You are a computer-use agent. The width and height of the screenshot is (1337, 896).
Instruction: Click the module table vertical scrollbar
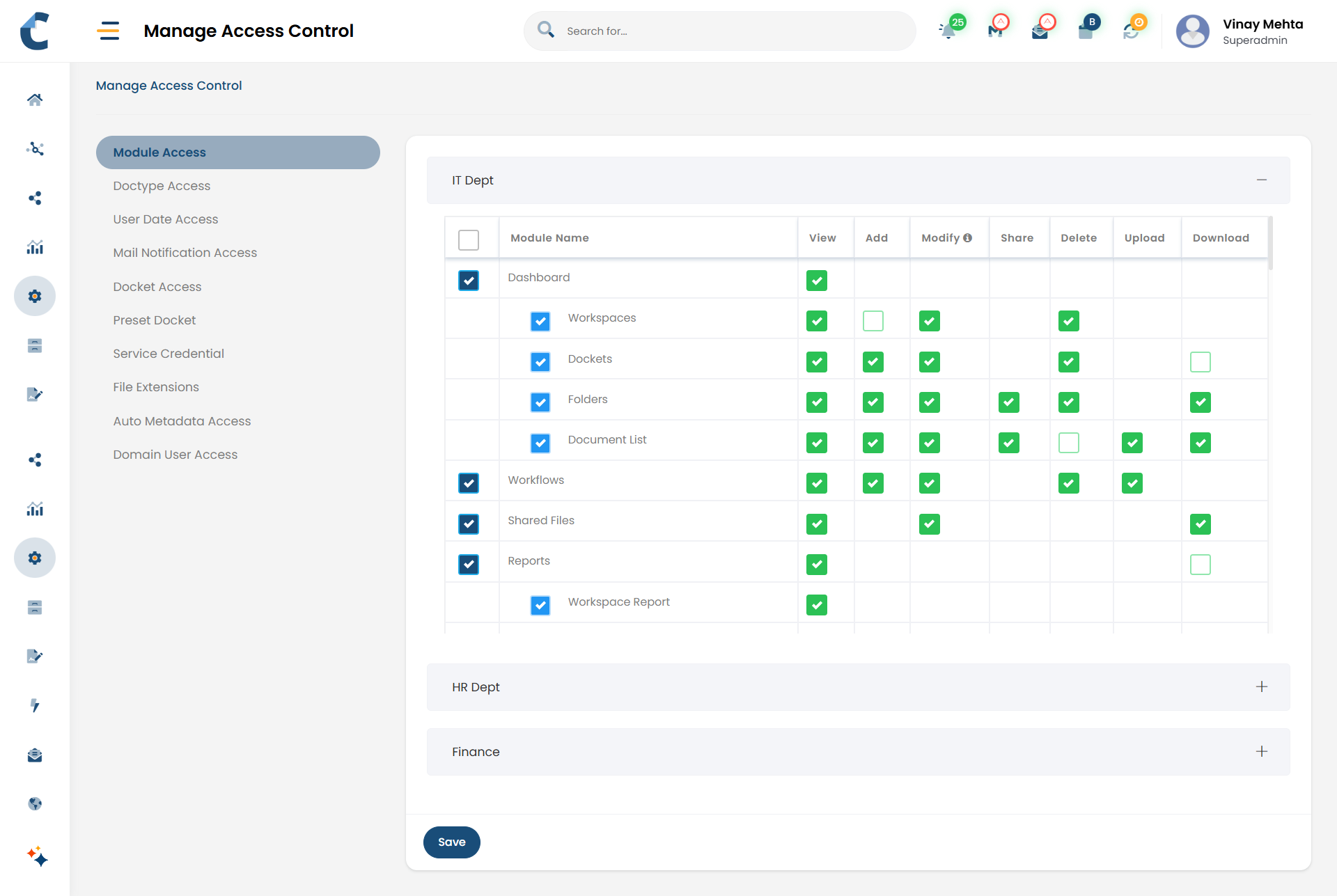(x=1270, y=244)
